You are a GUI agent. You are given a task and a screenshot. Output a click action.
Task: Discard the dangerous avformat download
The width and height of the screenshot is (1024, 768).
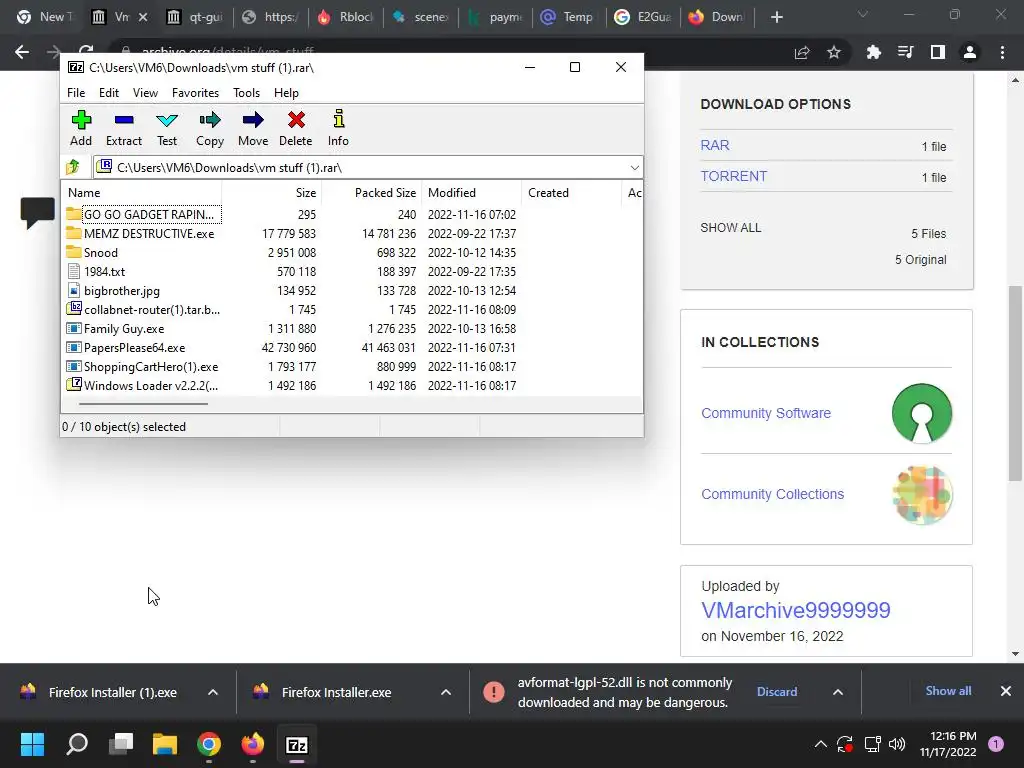pyautogui.click(x=776, y=692)
